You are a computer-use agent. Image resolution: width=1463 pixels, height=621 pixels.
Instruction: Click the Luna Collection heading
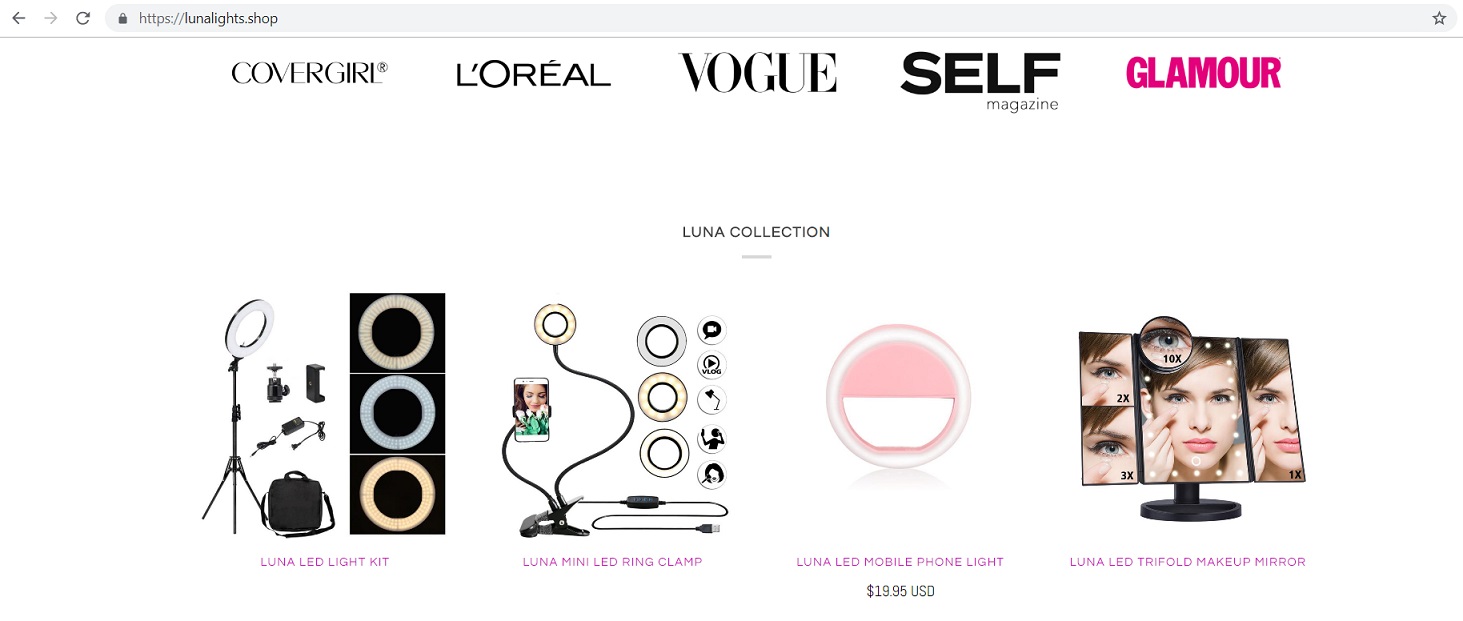[756, 232]
